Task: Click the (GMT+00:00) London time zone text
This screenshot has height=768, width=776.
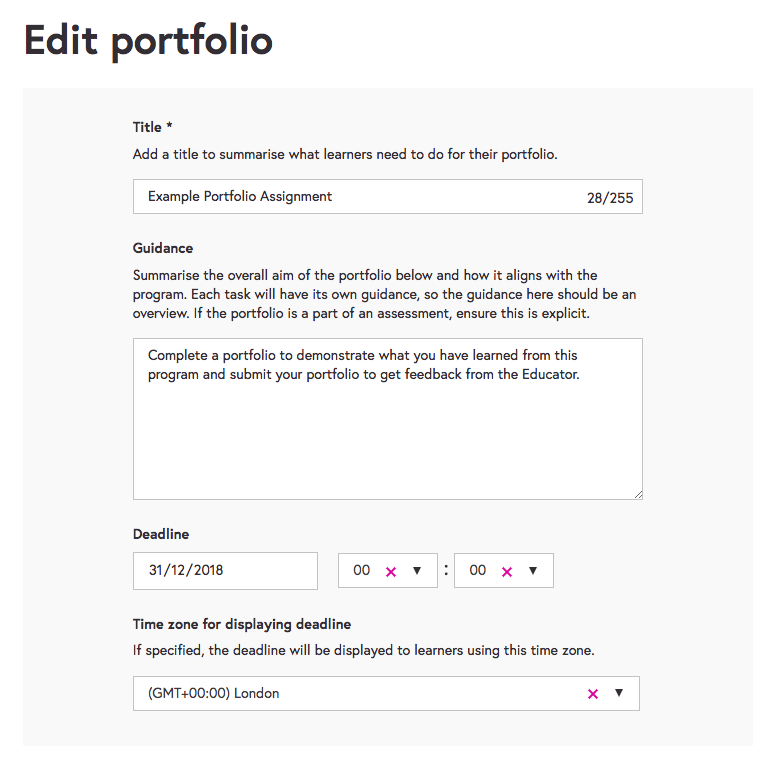Action: click(x=213, y=693)
